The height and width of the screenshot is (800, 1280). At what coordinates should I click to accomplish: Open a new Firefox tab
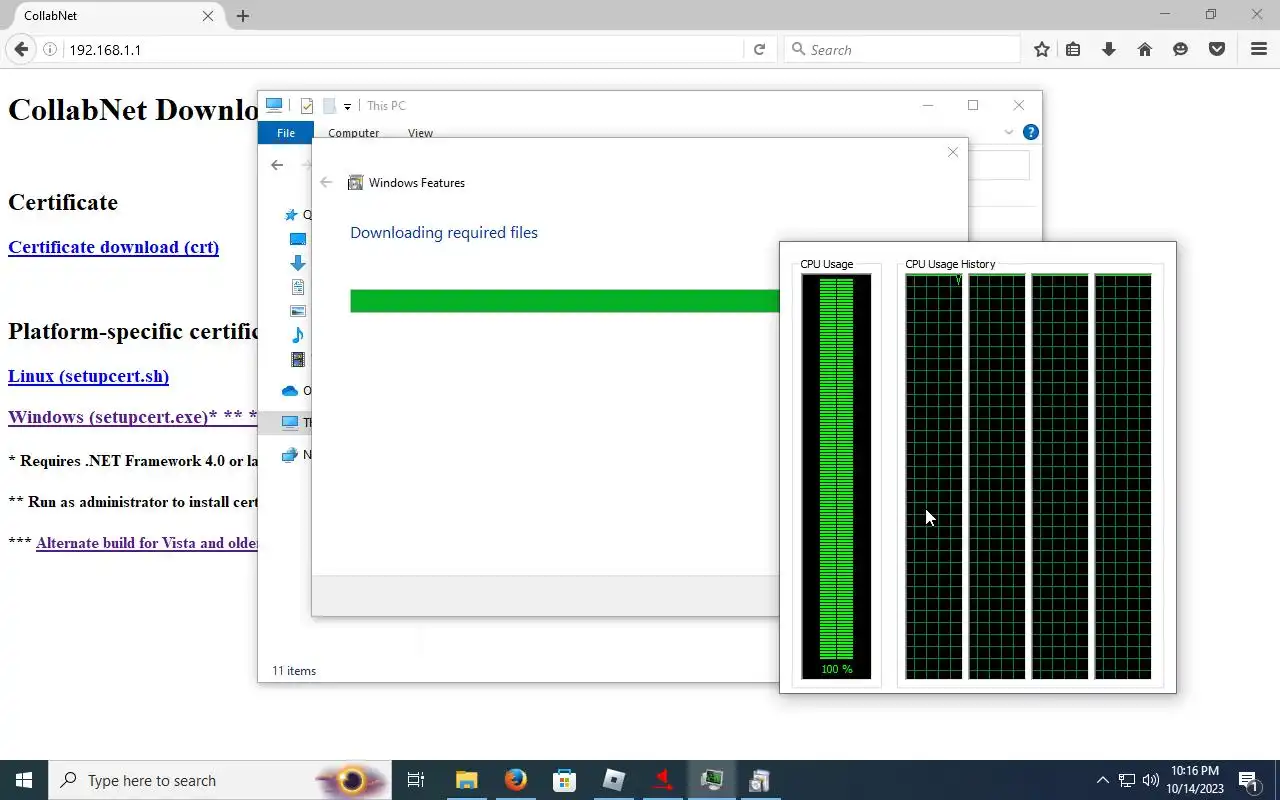click(x=242, y=16)
